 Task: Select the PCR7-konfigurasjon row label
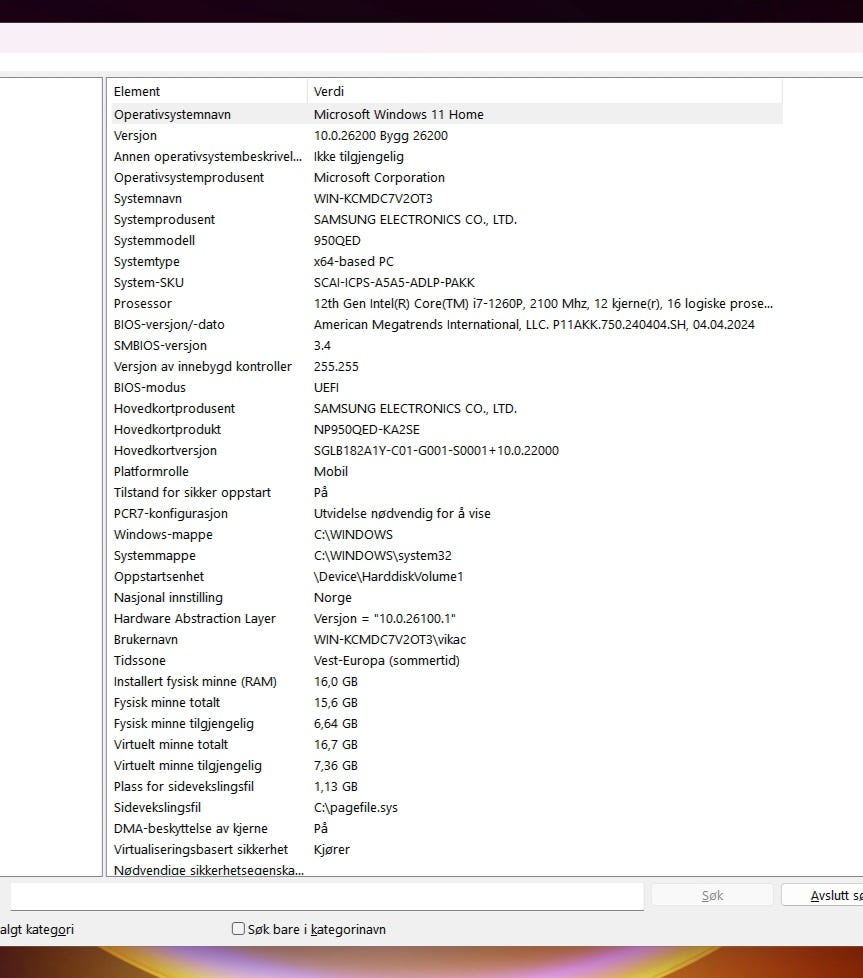tap(171, 513)
